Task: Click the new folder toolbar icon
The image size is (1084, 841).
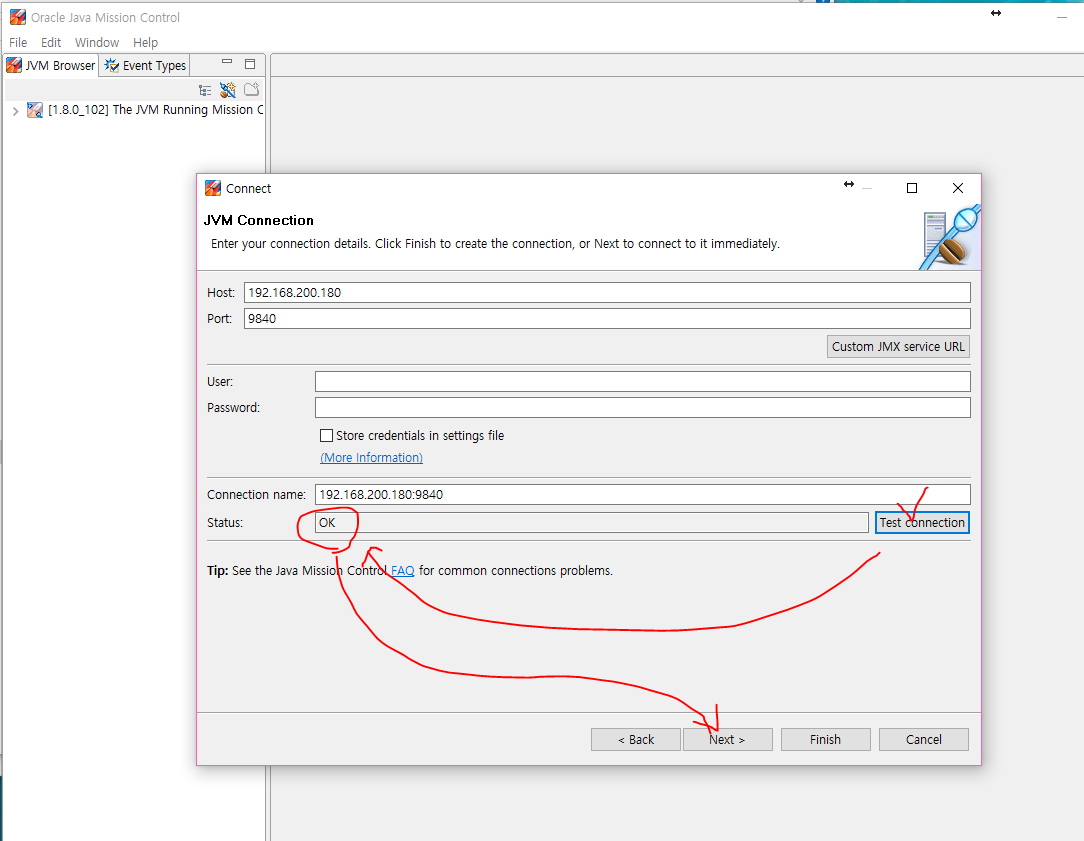Action: pyautogui.click(x=252, y=89)
